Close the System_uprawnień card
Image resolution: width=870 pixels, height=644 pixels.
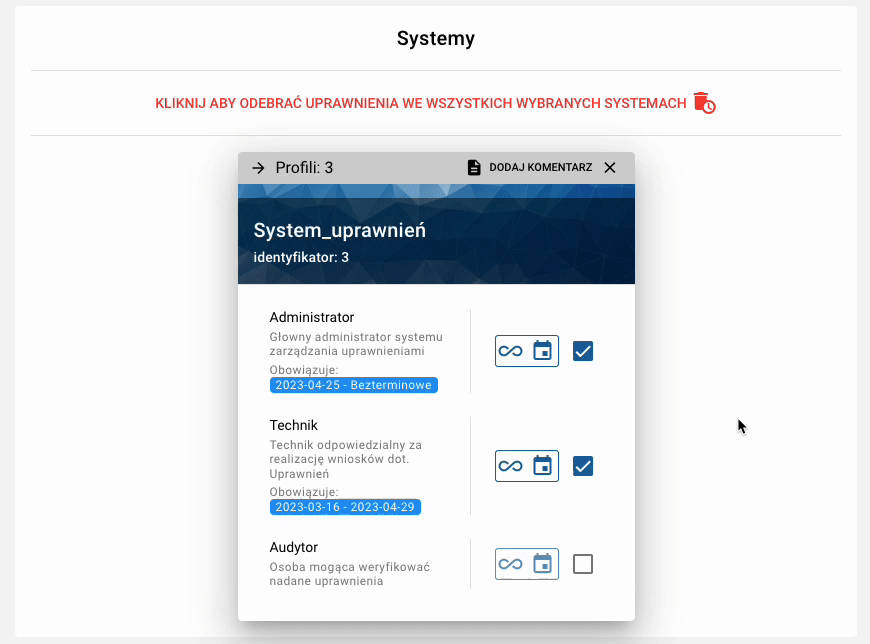point(610,168)
